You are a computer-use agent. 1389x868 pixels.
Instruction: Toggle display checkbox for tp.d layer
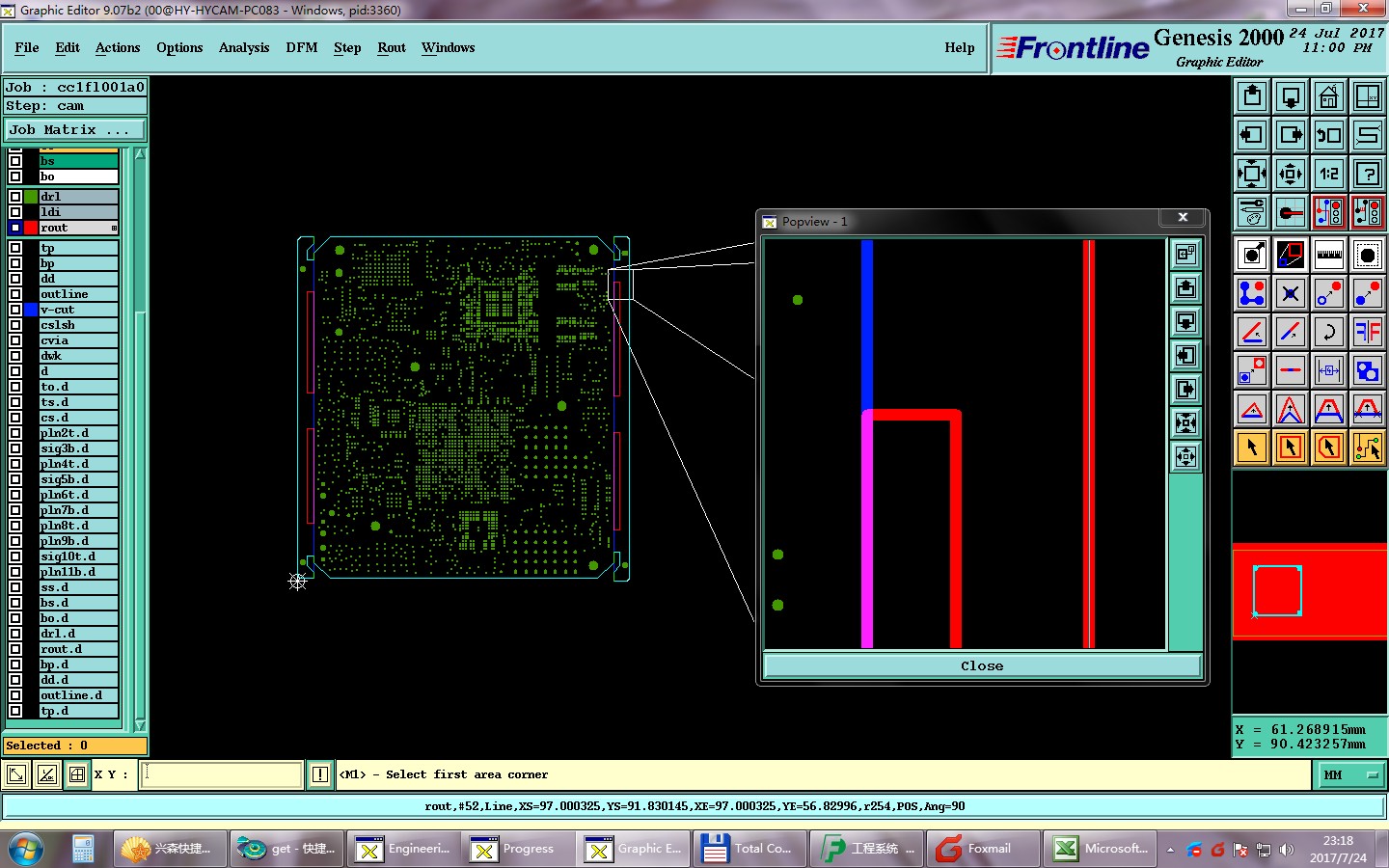coord(15,711)
